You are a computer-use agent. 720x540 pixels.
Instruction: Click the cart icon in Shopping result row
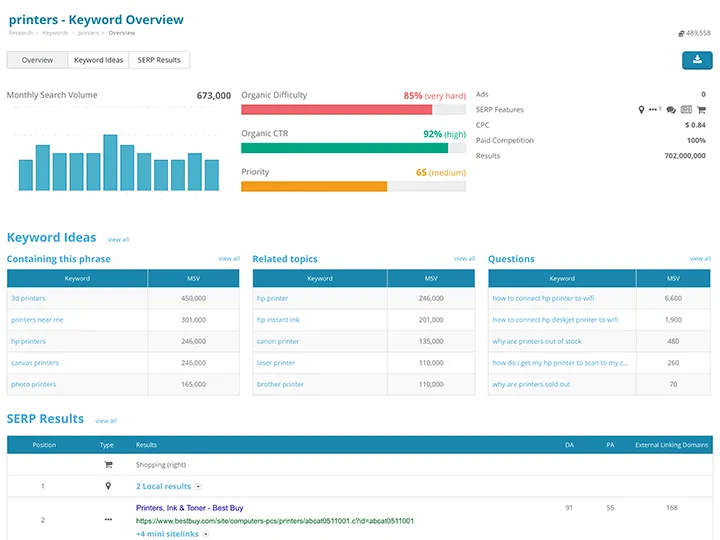click(107, 465)
